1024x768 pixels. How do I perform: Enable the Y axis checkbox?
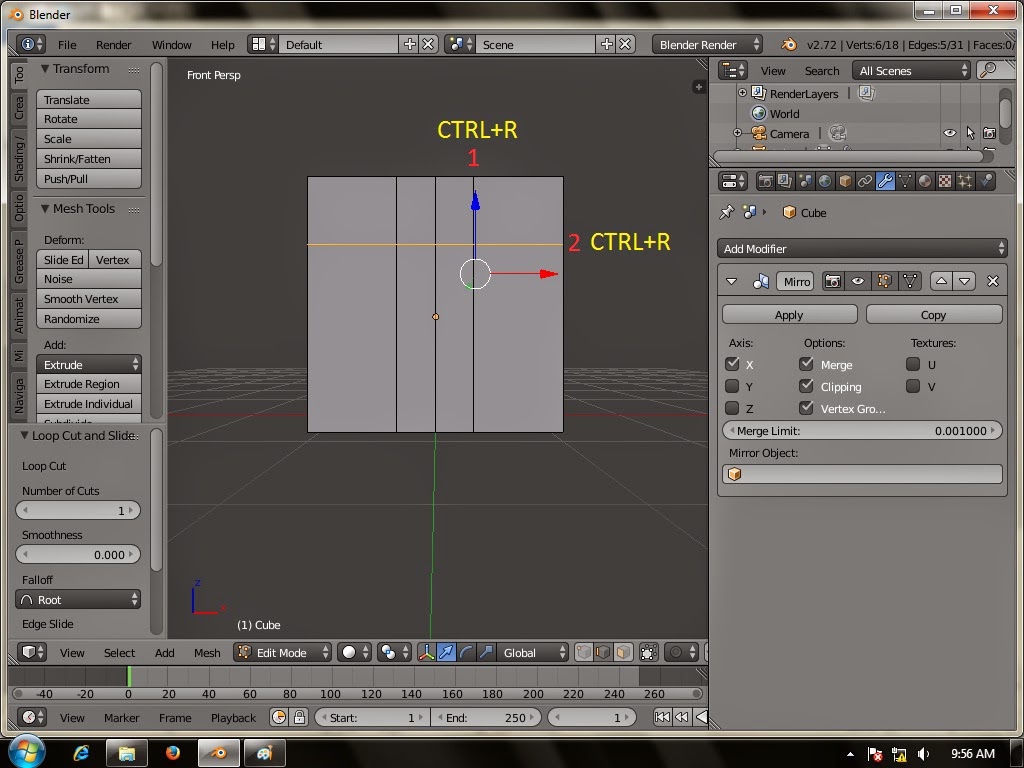(732, 386)
